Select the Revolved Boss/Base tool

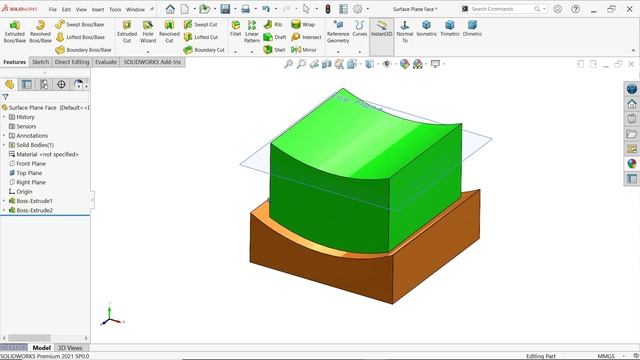pos(40,31)
